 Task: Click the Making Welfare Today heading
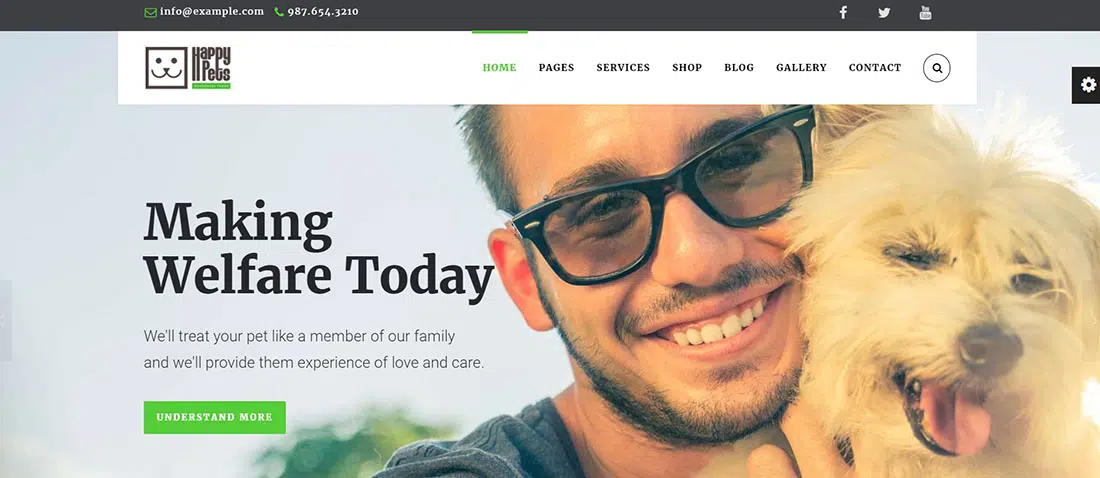click(x=319, y=248)
